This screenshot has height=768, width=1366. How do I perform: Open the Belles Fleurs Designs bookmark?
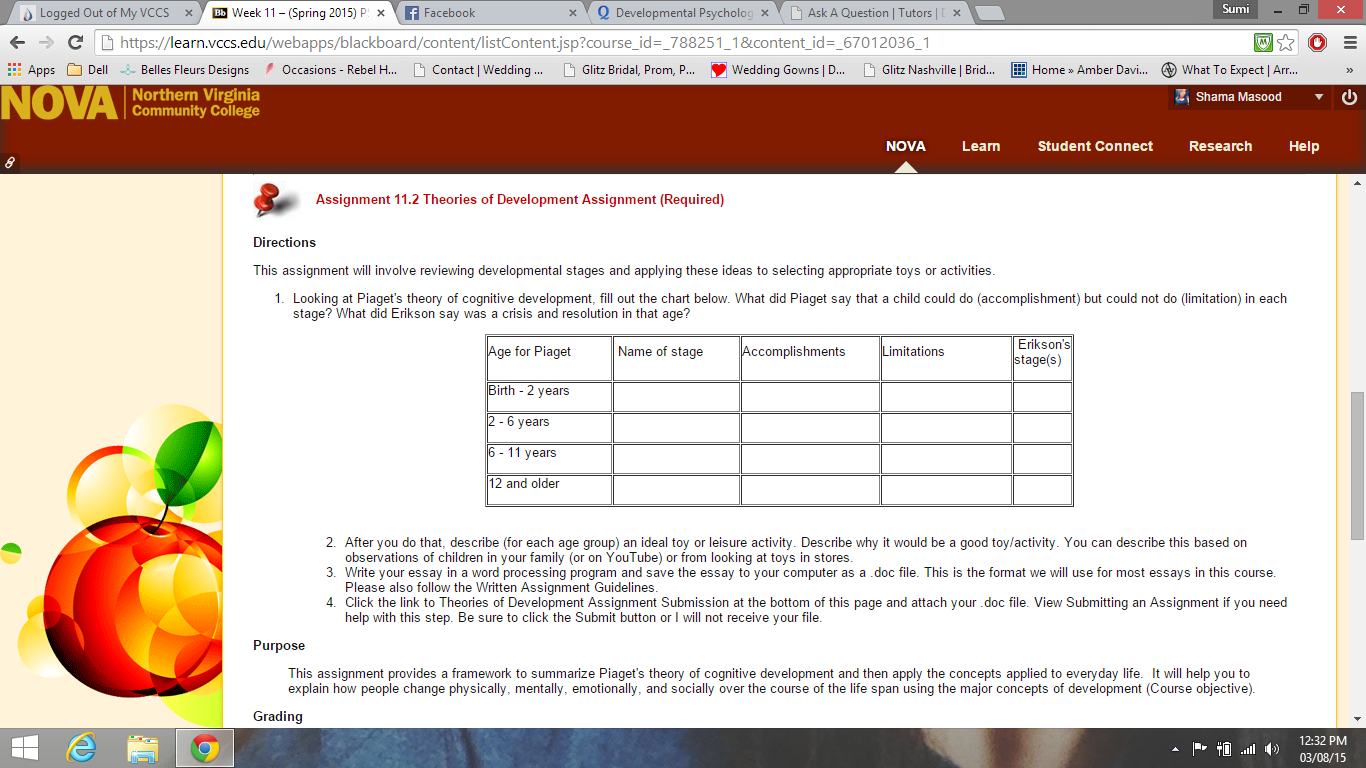185,70
